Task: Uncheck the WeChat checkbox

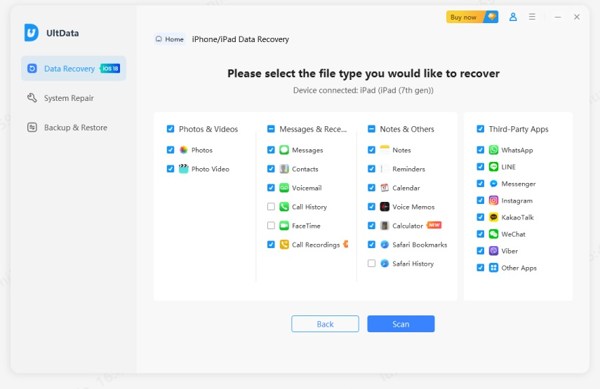Action: pyautogui.click(x=480, y=234)
